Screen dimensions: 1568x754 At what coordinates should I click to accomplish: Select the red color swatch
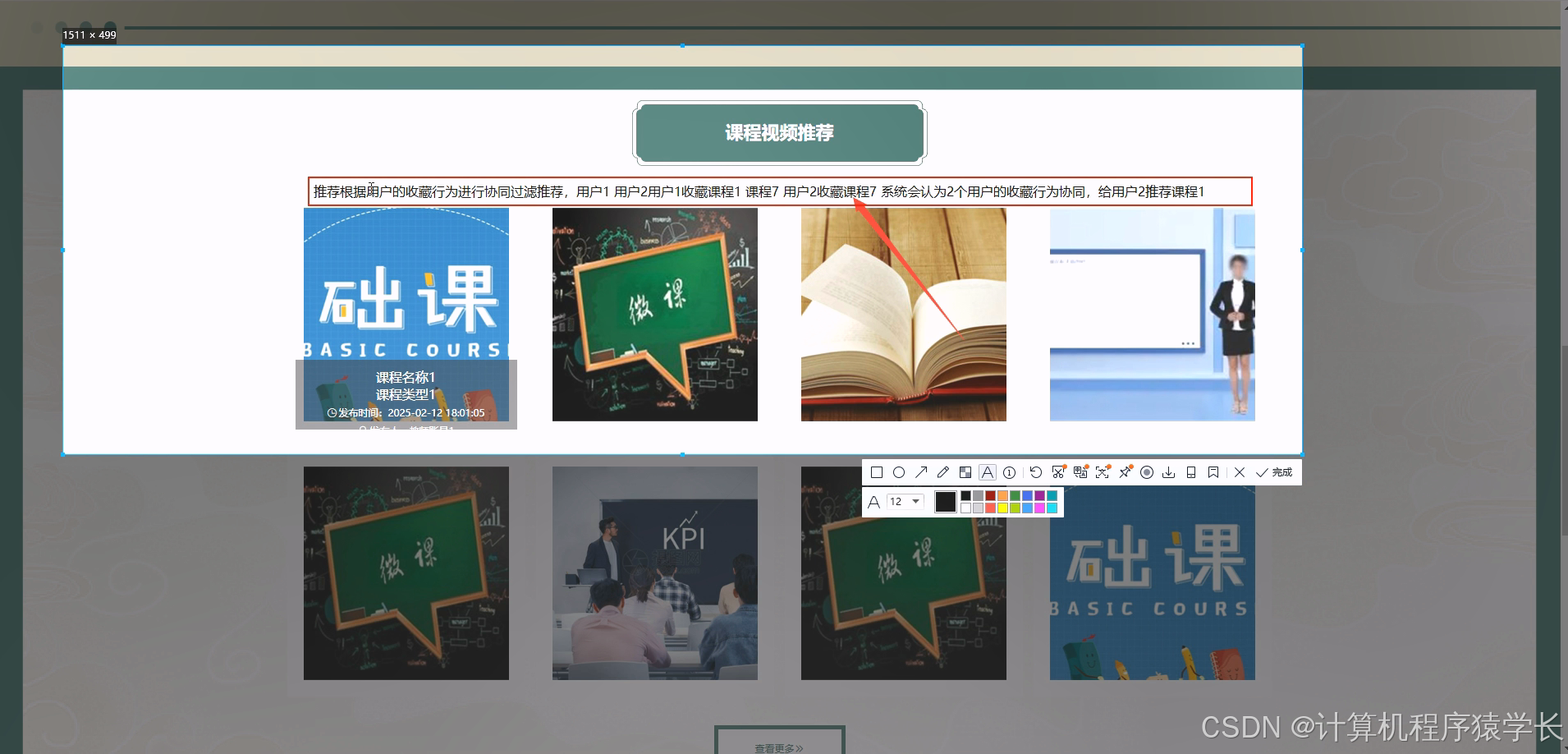[991, 496]
